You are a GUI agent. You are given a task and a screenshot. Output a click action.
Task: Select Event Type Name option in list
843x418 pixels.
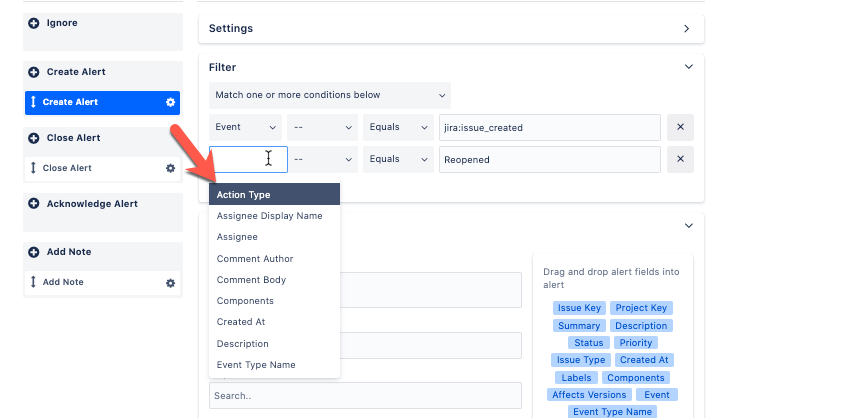tap(256, 365)
